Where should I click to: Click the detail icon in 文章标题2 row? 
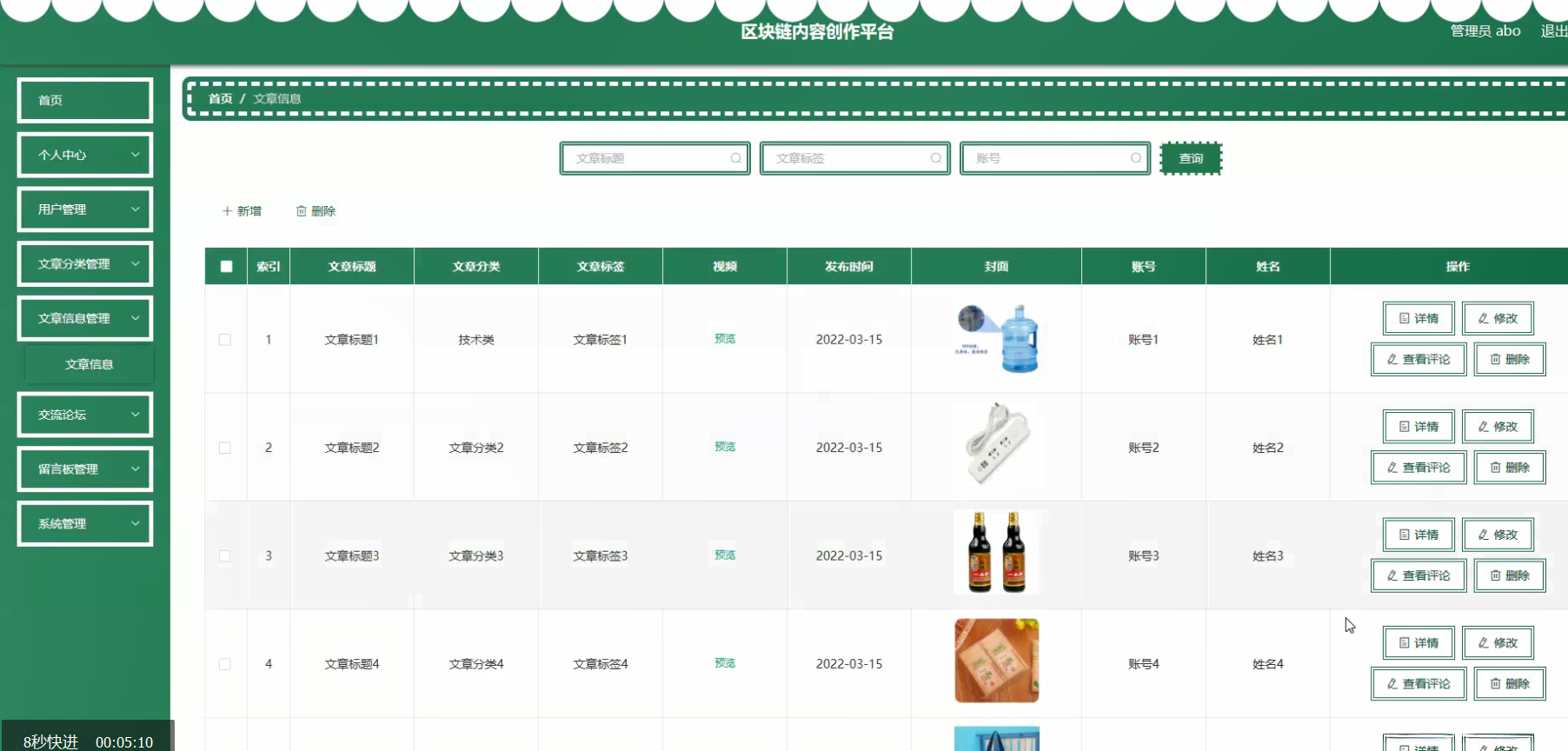(x=1404, y=427)
